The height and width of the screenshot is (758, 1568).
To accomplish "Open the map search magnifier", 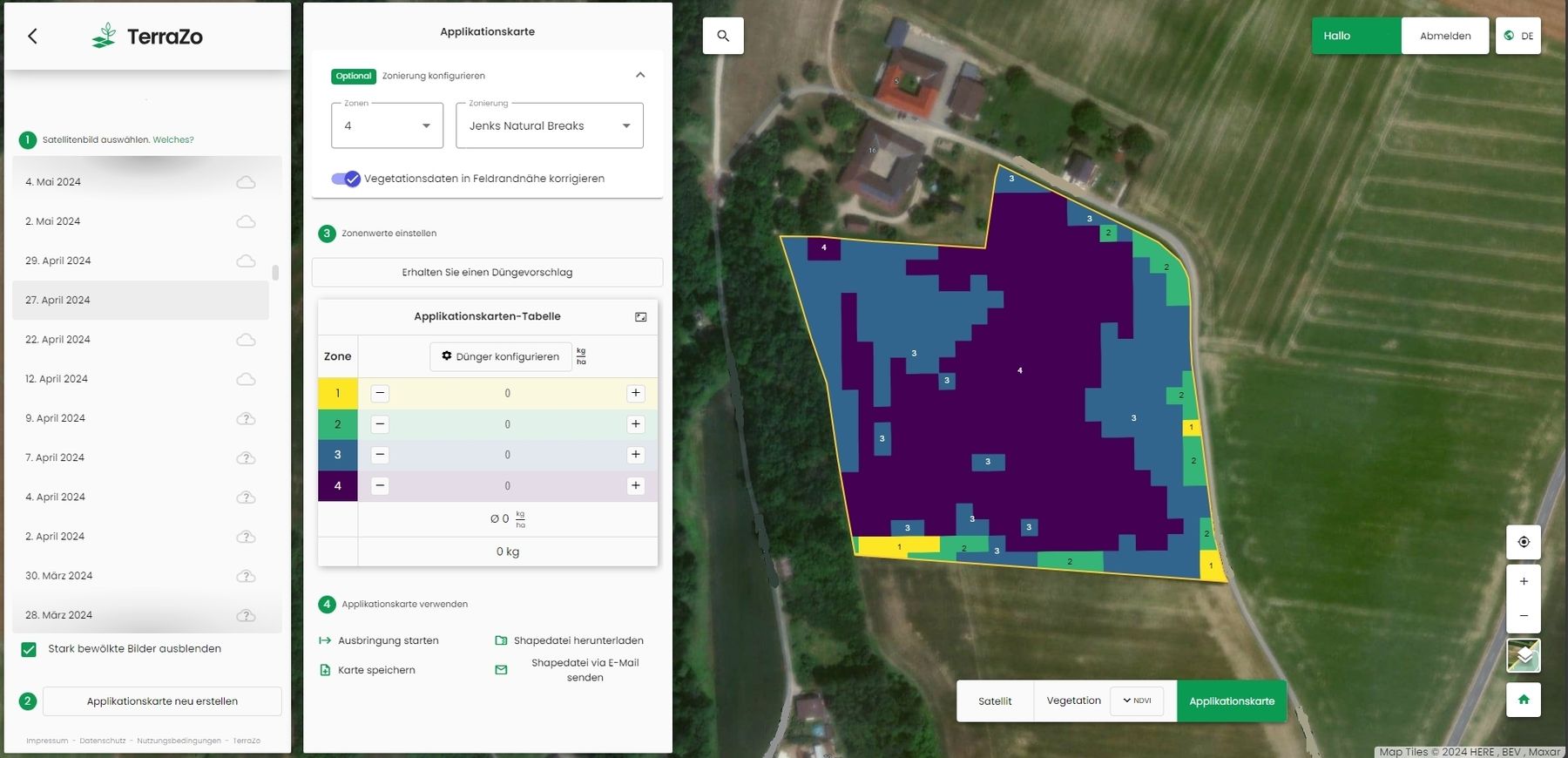I will [723, 36].
